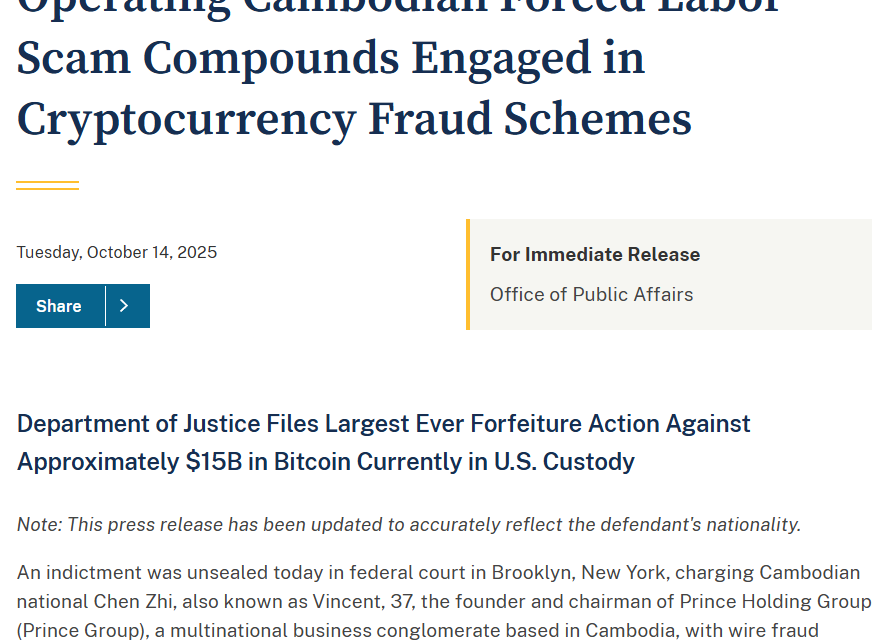Click the For Immediate Release heading
The height and width of the screenshot is (640, 872).
(594, 254)
